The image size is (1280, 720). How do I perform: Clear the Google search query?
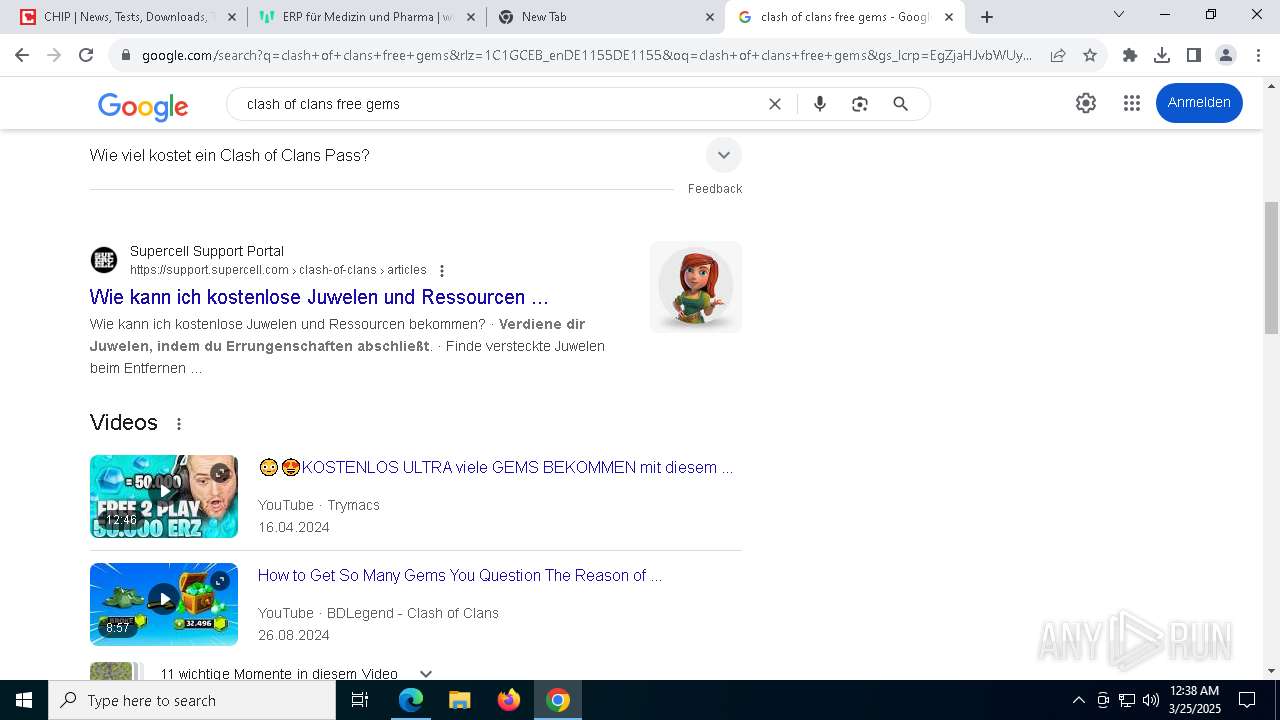tap(774, 104)
